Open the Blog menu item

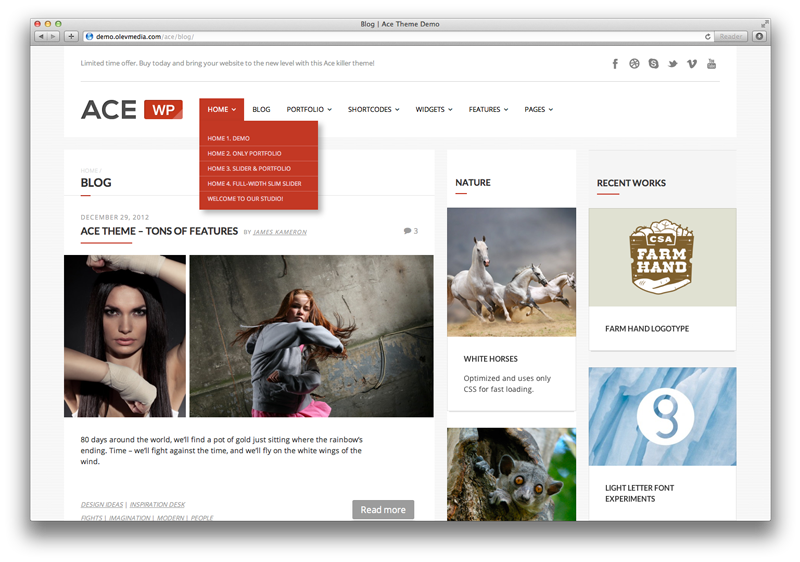click(x=261, y=110)
